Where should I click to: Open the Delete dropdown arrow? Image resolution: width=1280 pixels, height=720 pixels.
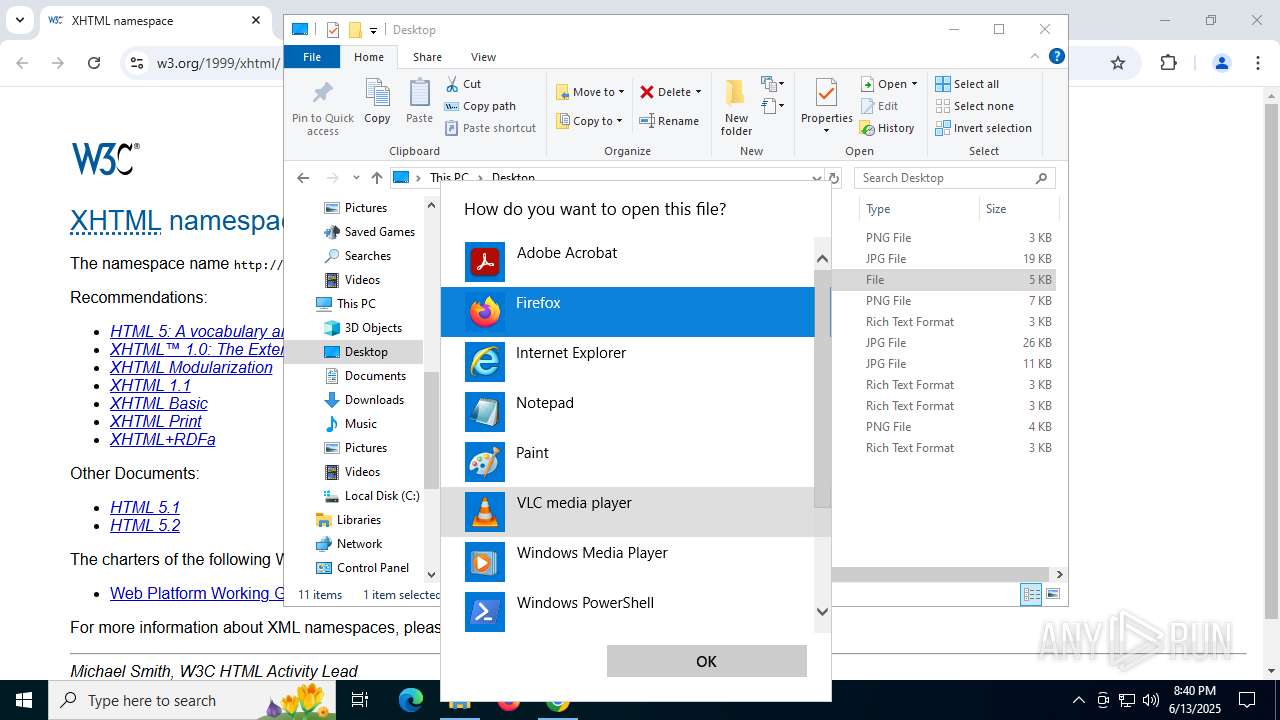click(x=698, y=92)
